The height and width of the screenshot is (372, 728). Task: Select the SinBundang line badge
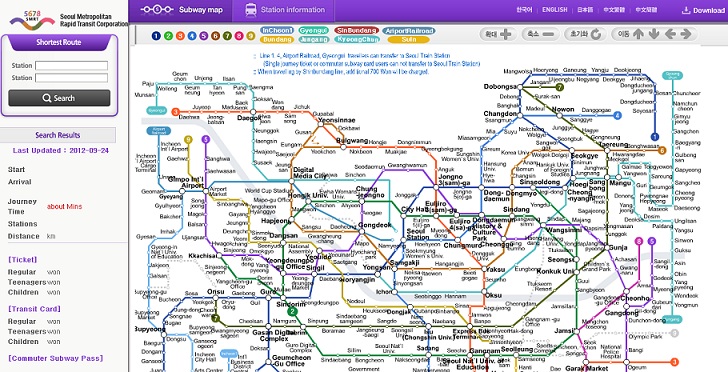point(356,31)
